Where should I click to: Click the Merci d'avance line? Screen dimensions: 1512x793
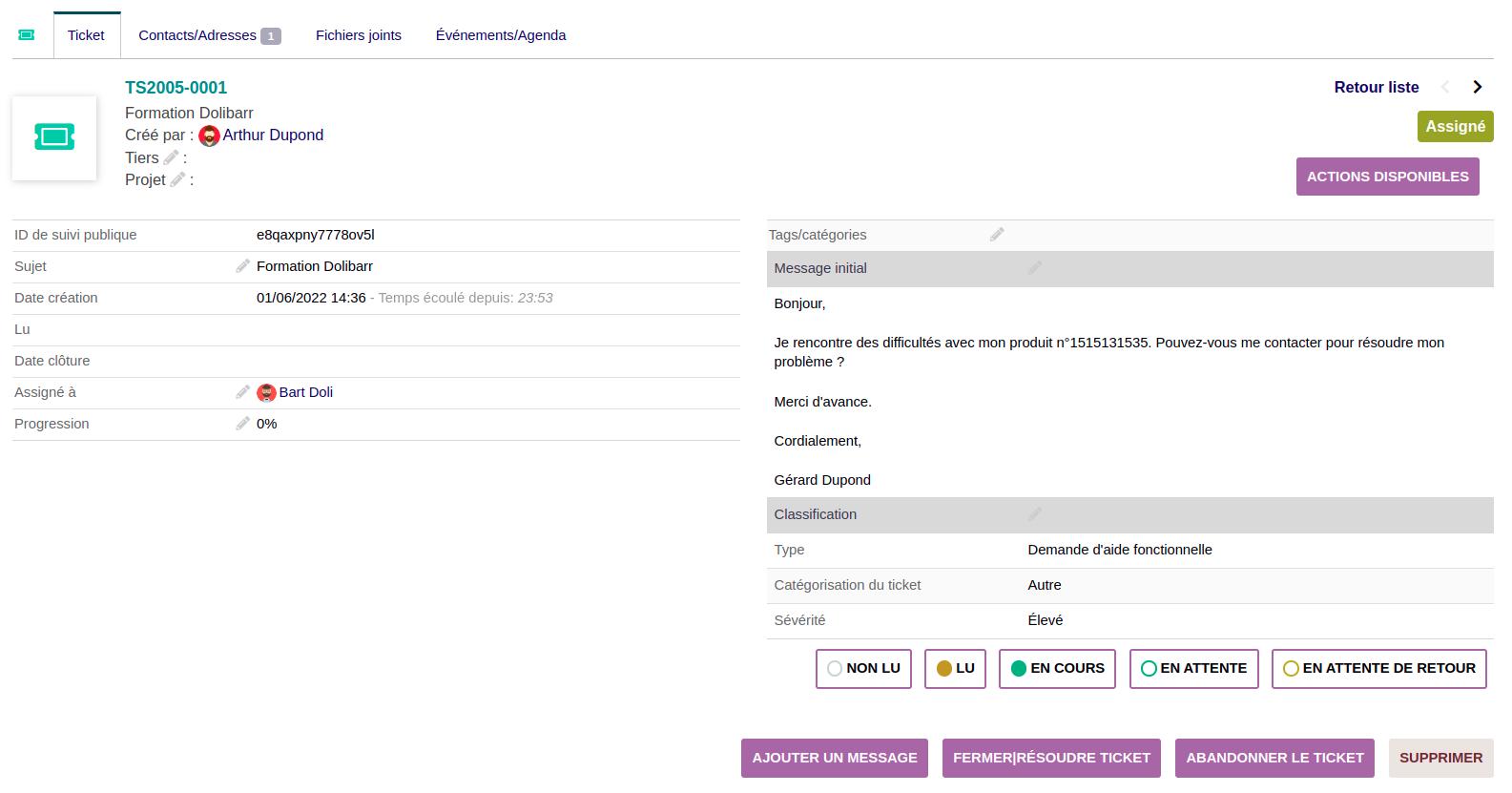823,402
